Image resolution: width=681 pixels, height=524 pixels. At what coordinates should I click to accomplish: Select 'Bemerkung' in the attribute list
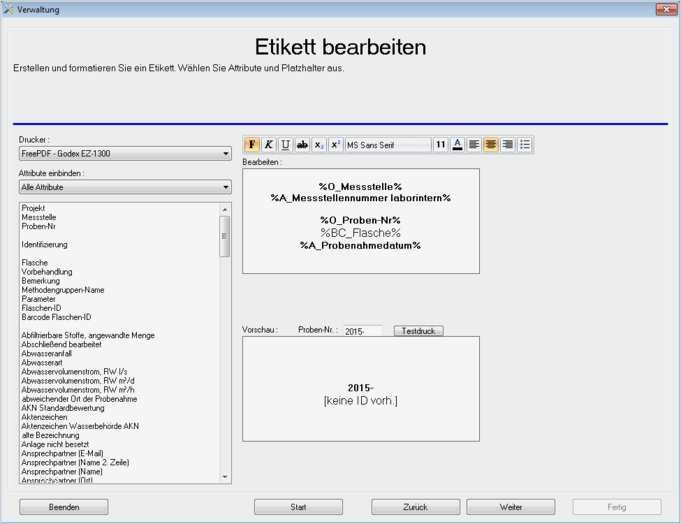coord(41,281)
